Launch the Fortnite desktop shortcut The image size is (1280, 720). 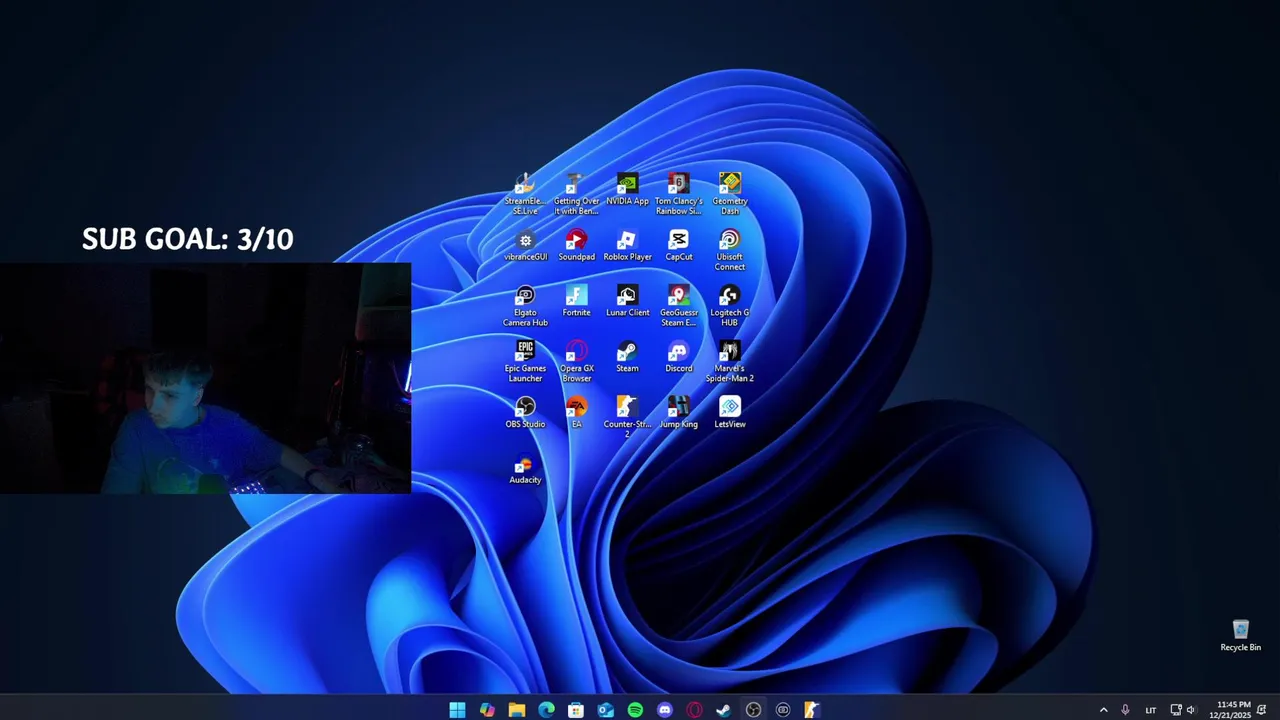point(576,302)
